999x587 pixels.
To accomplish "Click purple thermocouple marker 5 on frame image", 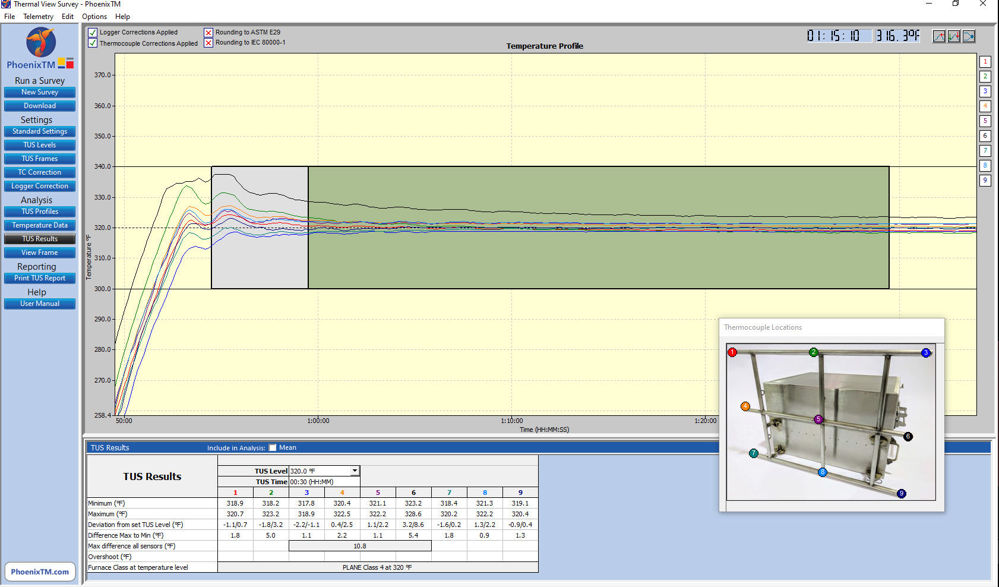I will point(818,419).
